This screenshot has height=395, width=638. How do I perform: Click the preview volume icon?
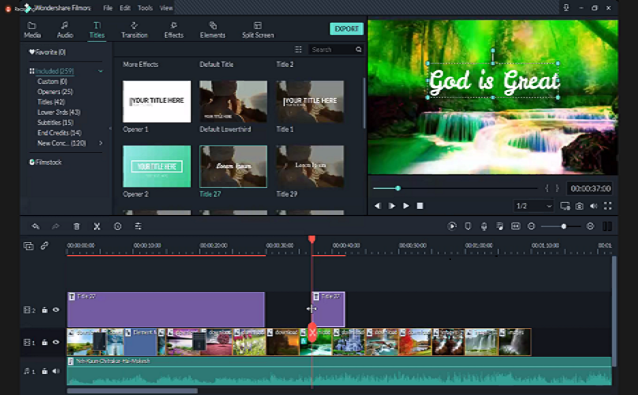[594, 206]
